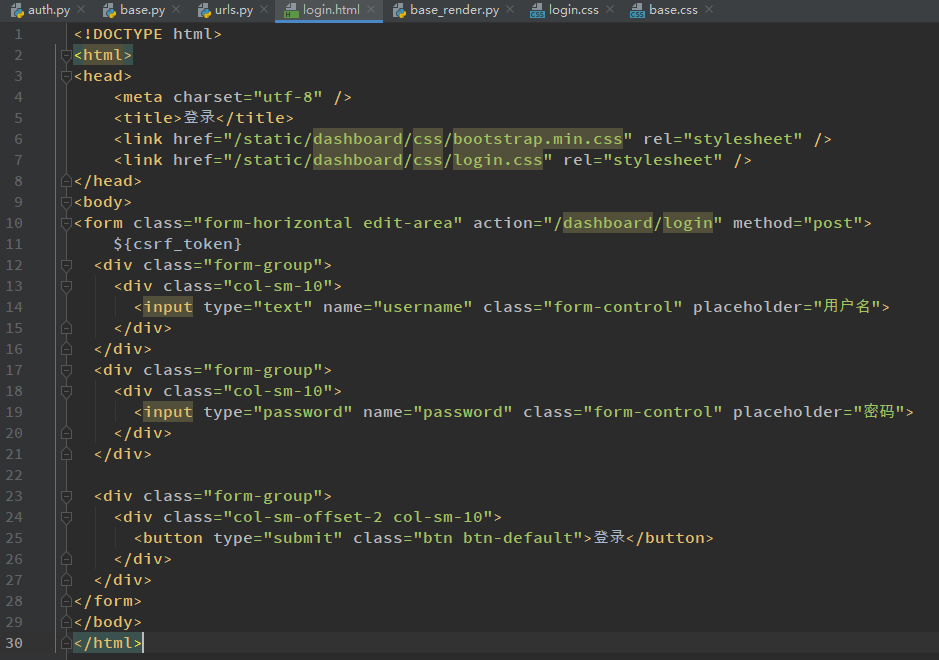Image resolution: width=939 pixels, height=660 pixels.
Task: Click the <title>登录</title> line
Action: [204, 118]
